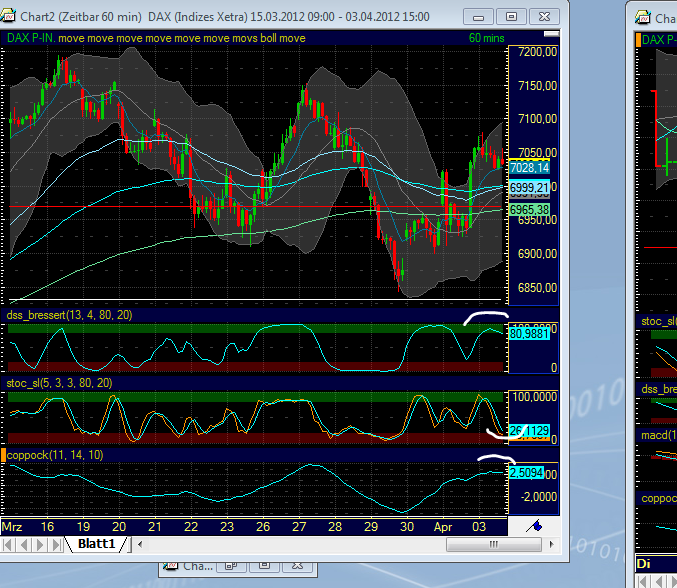This screenshot has width=677, height=588.
Task: Click the previous sheet arrow button
Action: pyautogui.click(x=24, y=544)
